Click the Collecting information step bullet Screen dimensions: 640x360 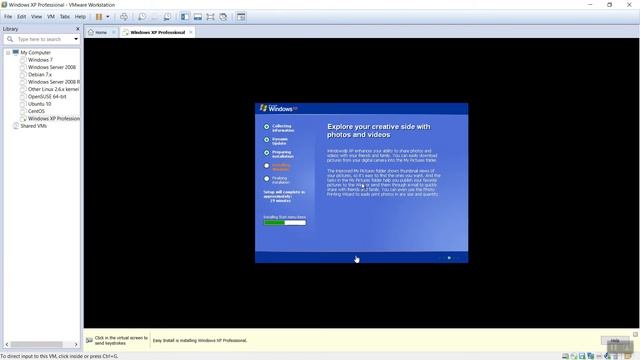tap(267, 127)
